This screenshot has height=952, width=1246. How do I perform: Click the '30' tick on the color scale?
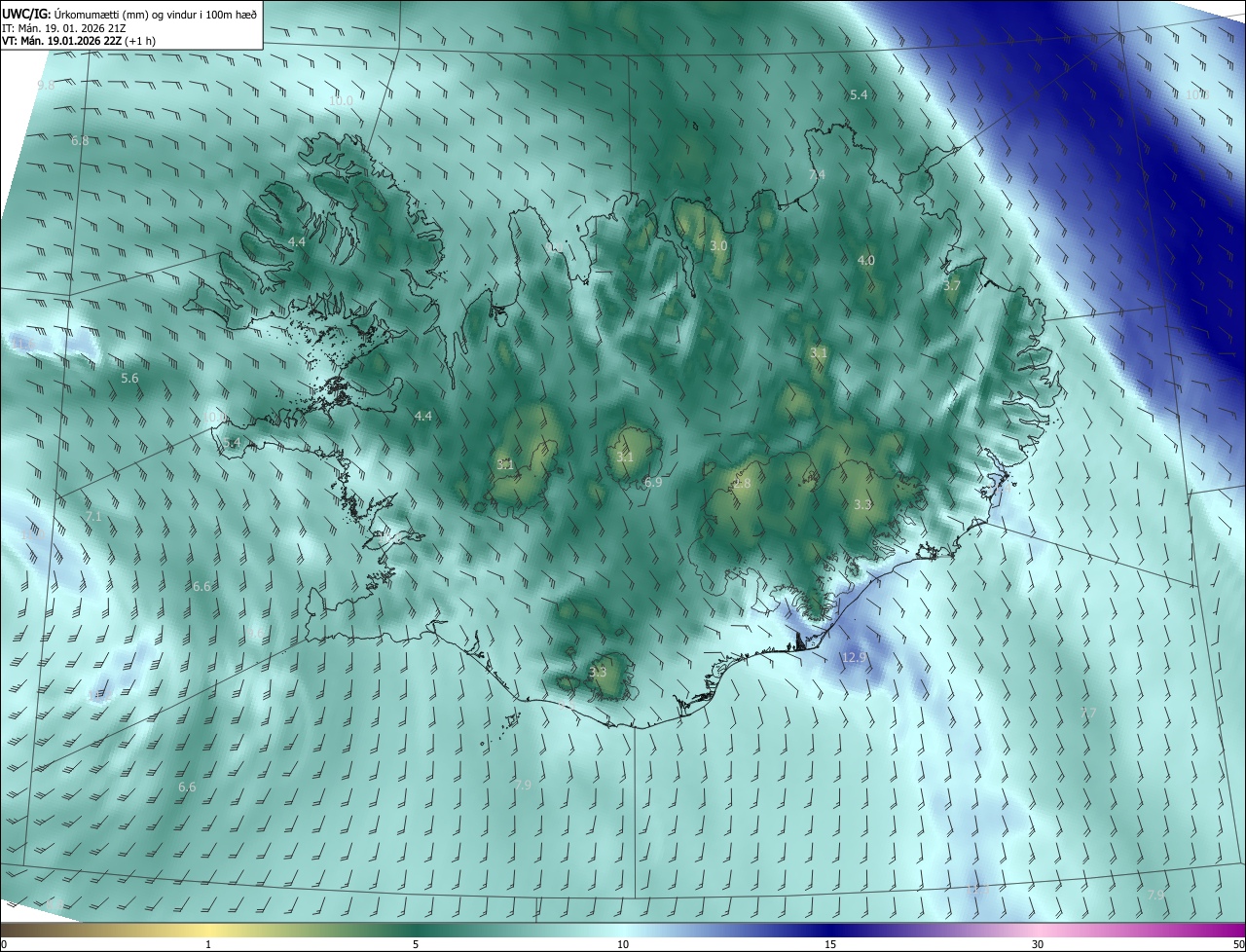click(1038, 945)
